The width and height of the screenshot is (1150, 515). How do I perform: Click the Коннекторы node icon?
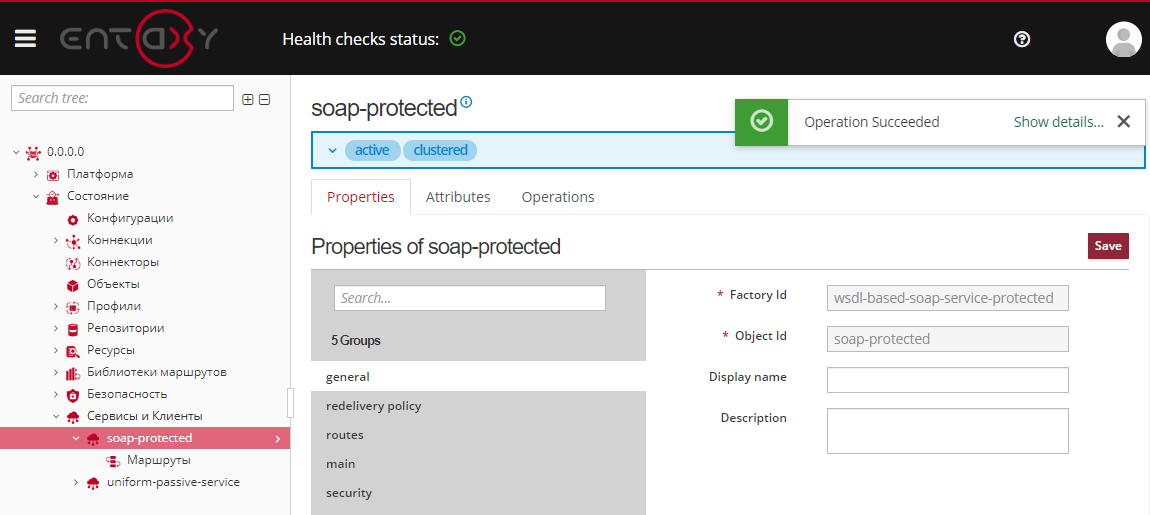73,263
